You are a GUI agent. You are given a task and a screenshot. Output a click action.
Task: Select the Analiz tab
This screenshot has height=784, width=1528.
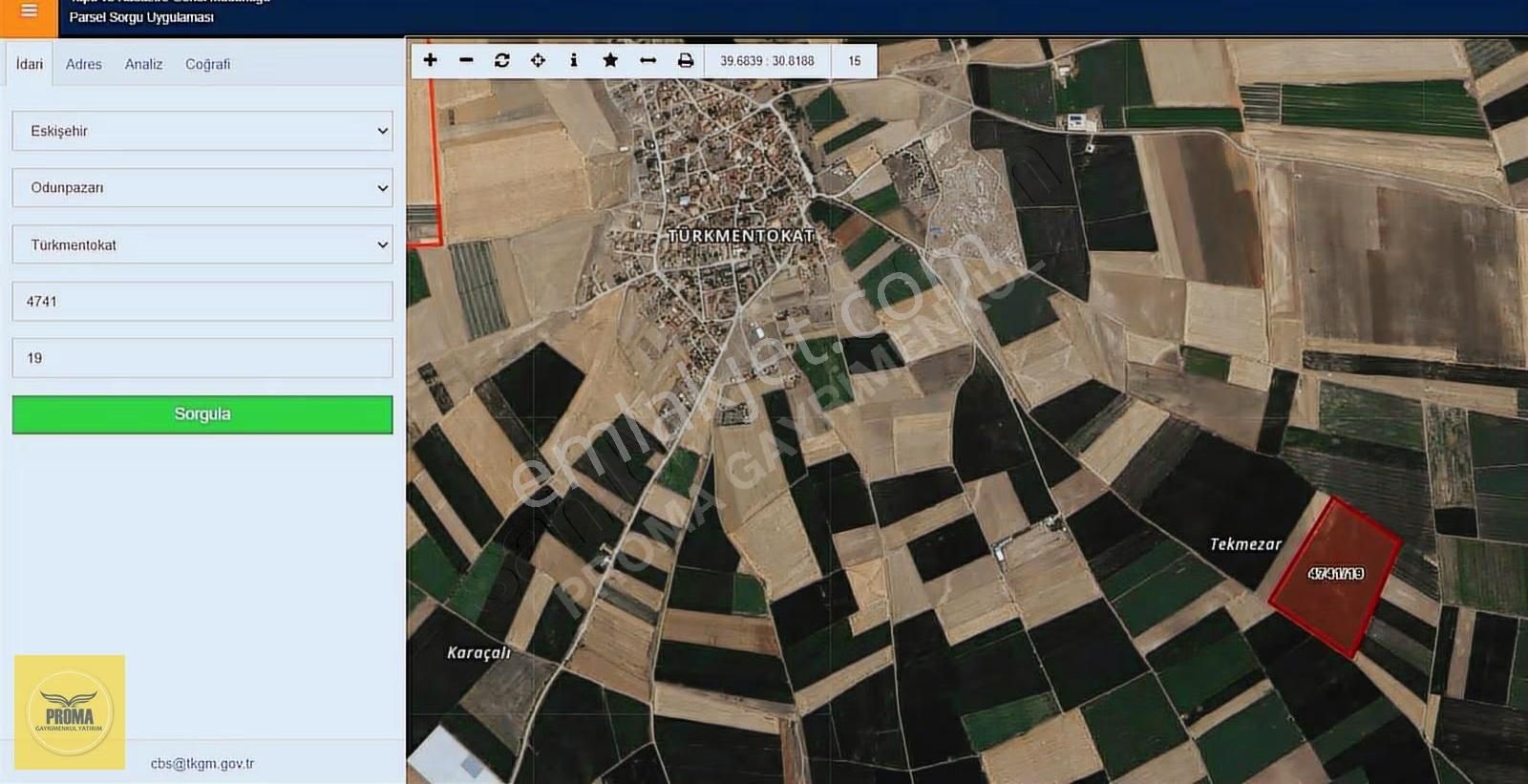143,64
